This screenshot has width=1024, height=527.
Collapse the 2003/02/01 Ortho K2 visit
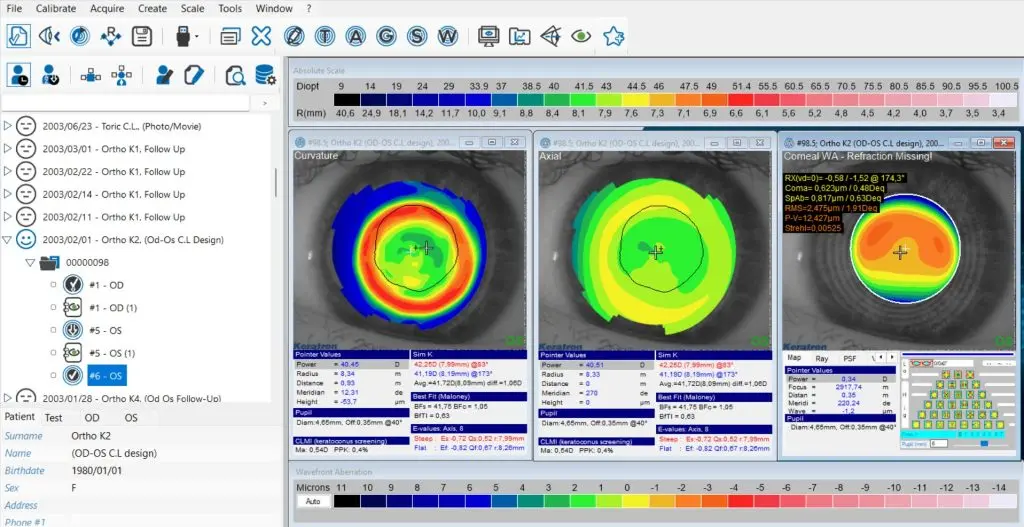pos(8,240)
